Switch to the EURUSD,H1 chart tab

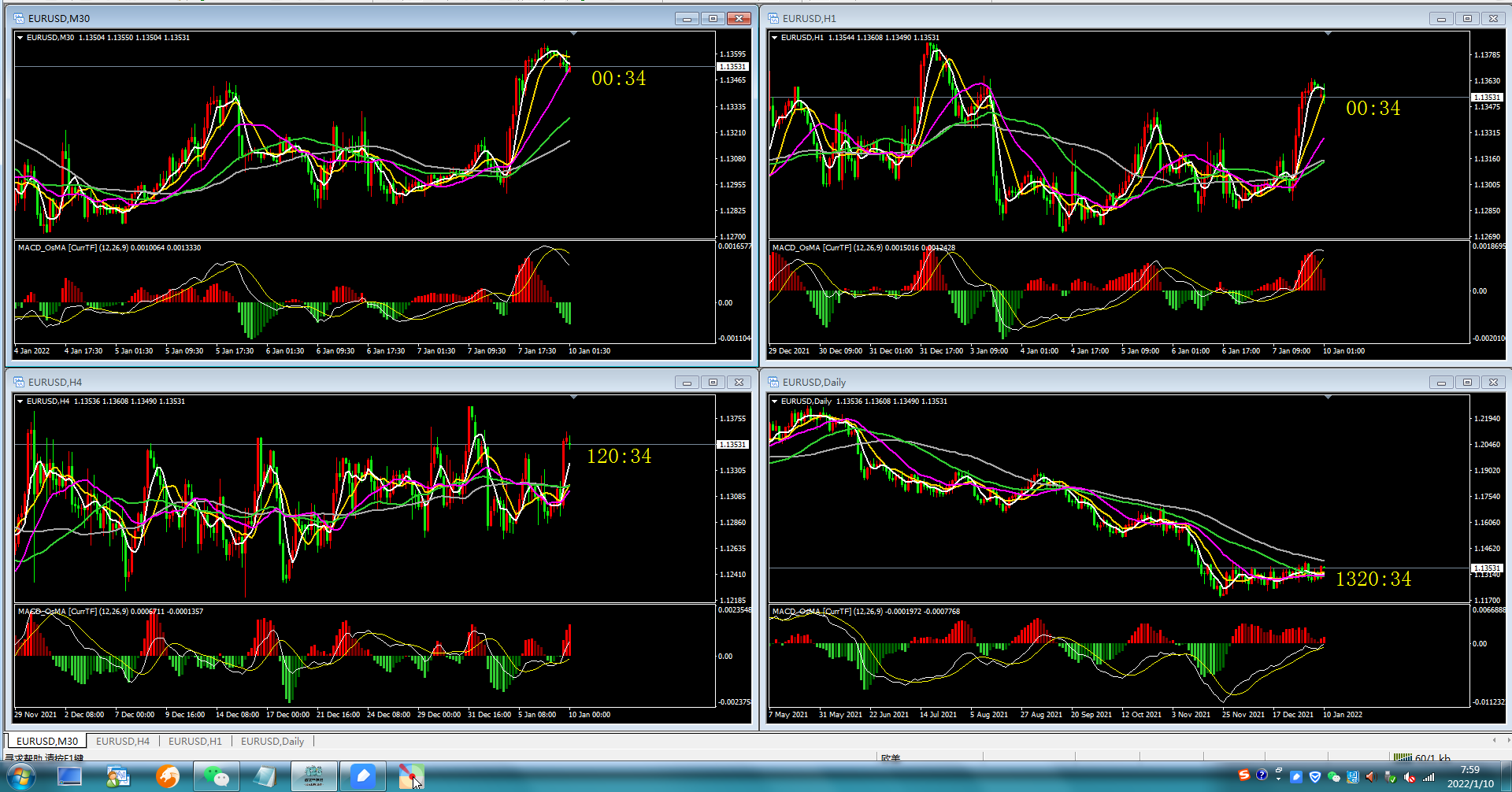pyautogui.click(x=195, y=741)
